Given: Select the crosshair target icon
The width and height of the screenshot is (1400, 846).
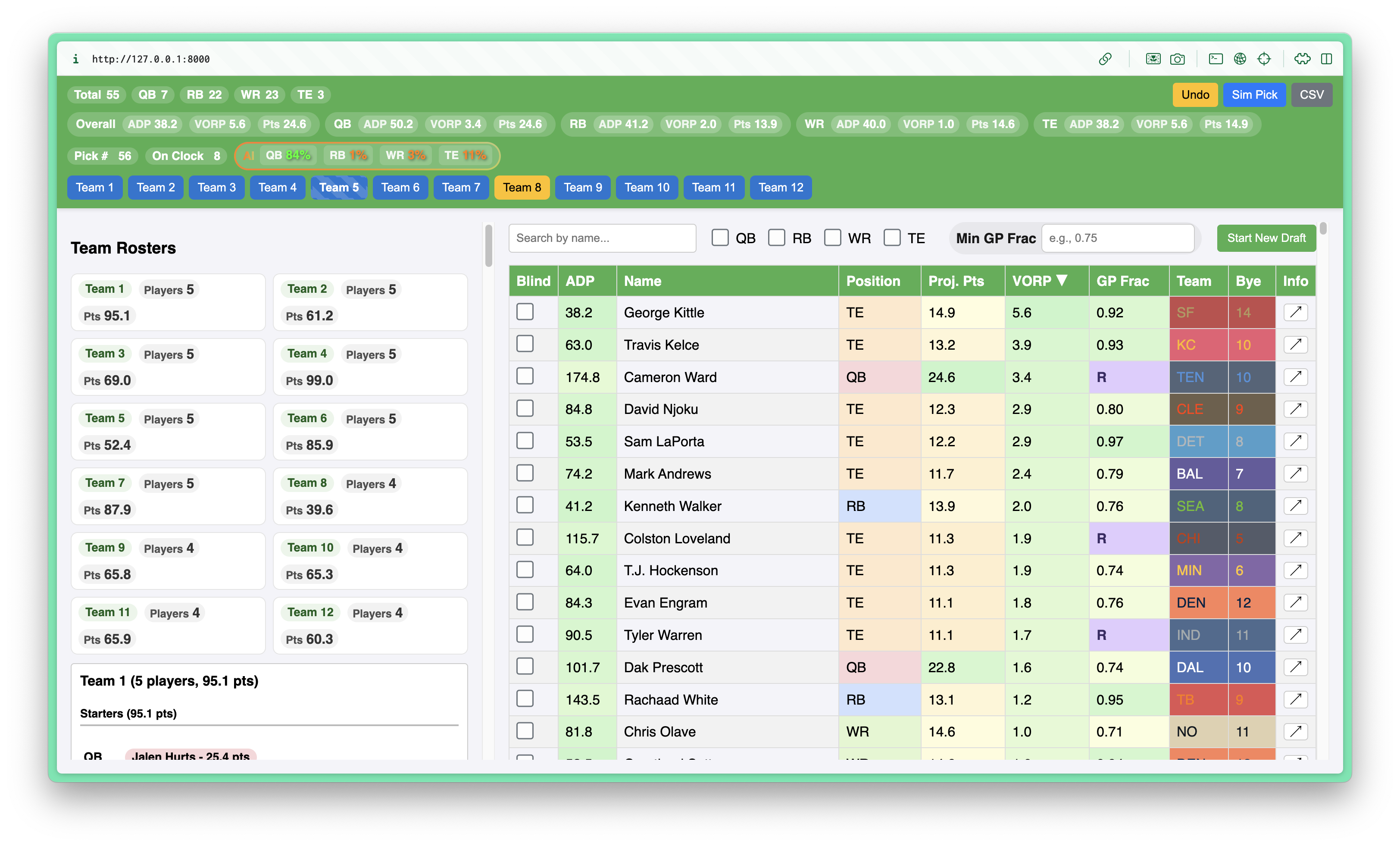Looking at the screenshot, I should [1265, 59].
